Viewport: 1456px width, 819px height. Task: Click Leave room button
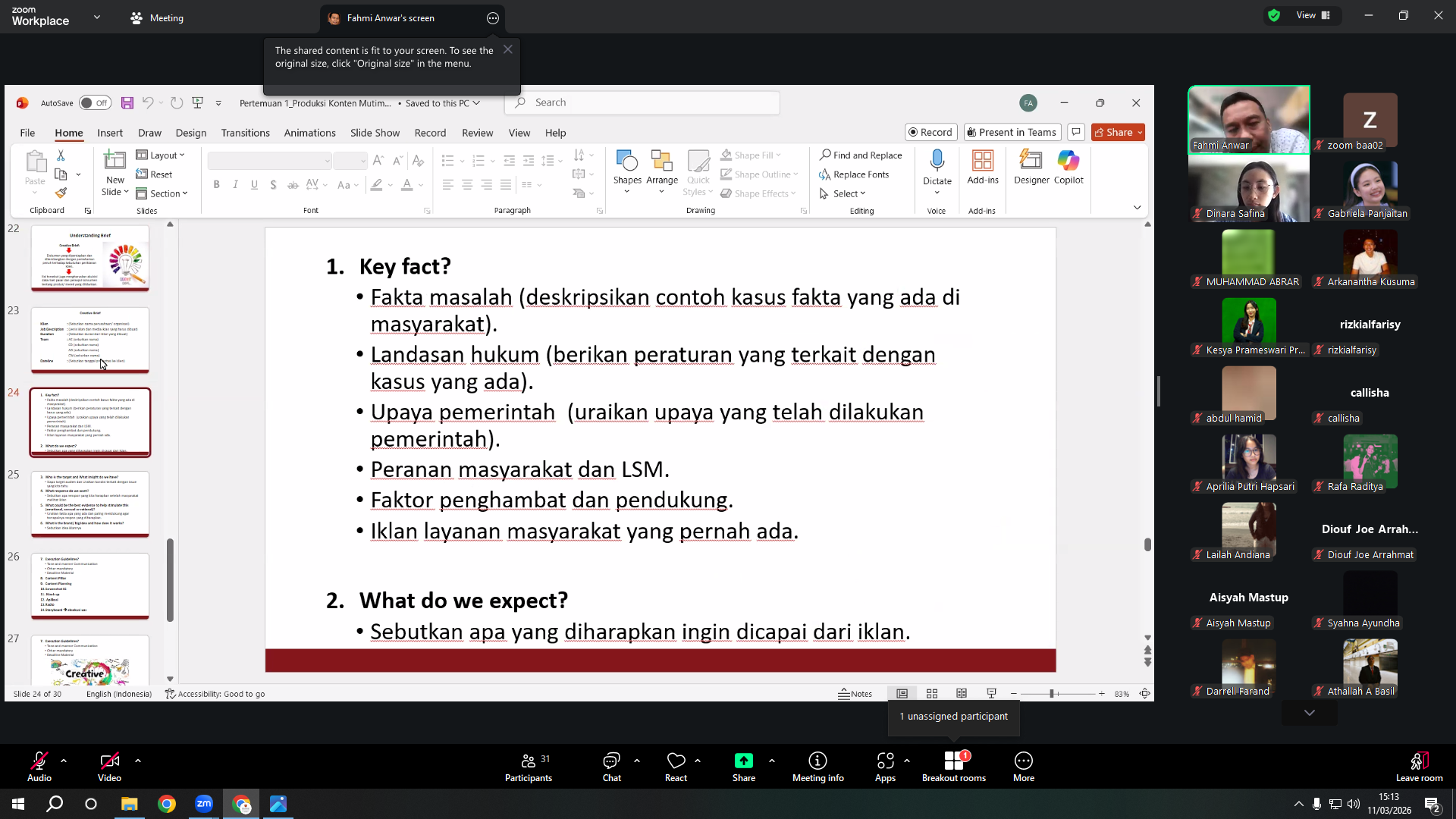pyautogui.click(x=1419, y=766)
